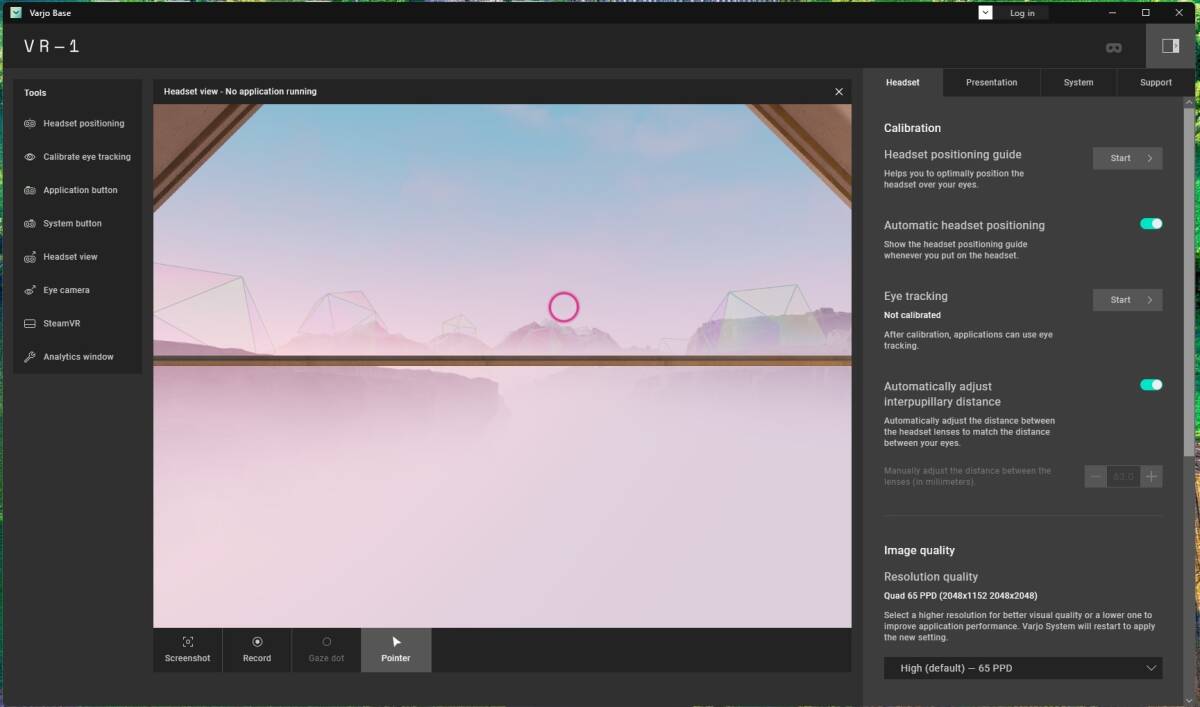Disable Automatic headset positioning switch
This screenshot has height=707, width=1200.
pos(1151,224)
